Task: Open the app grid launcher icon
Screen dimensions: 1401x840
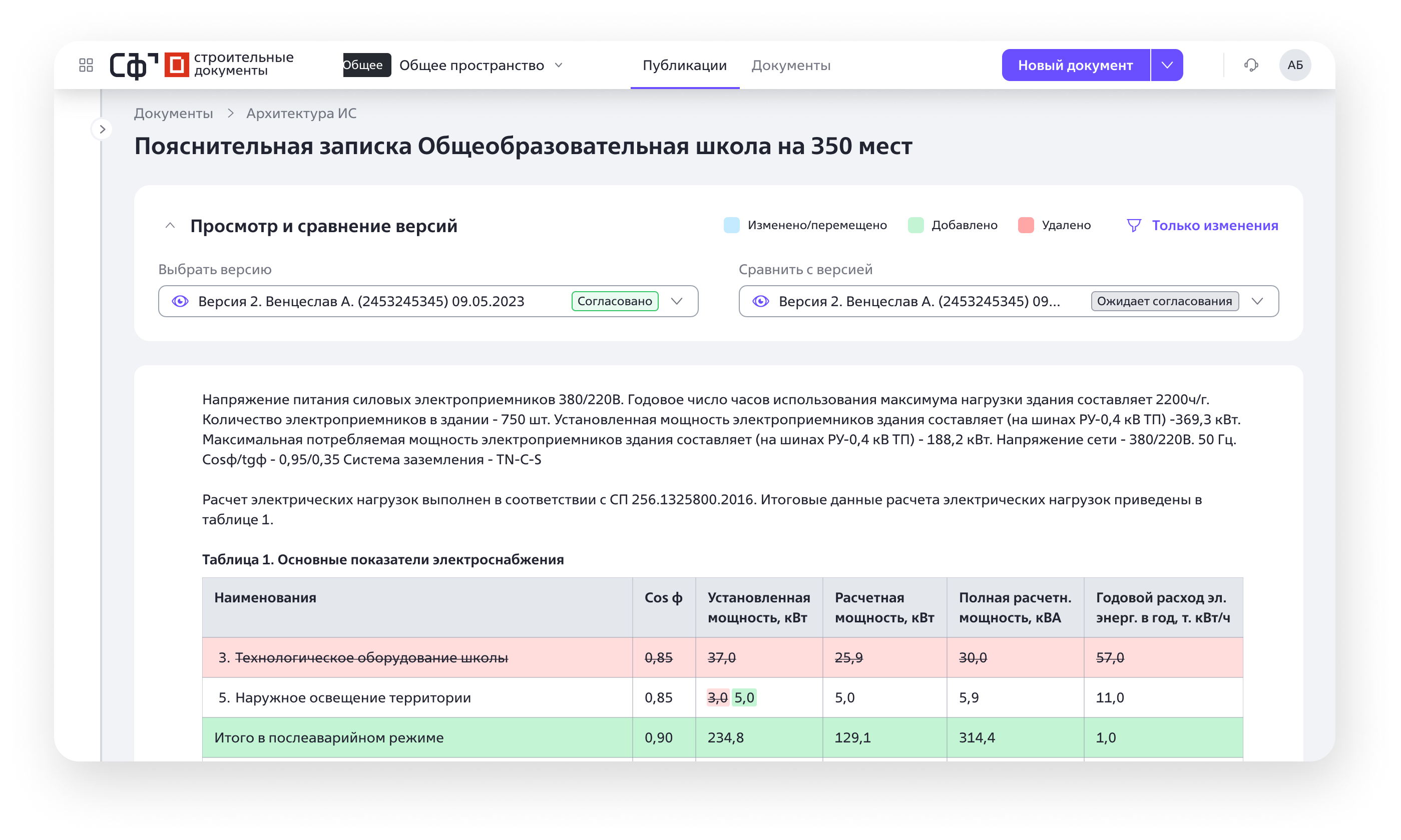Action: pos(86,65)
